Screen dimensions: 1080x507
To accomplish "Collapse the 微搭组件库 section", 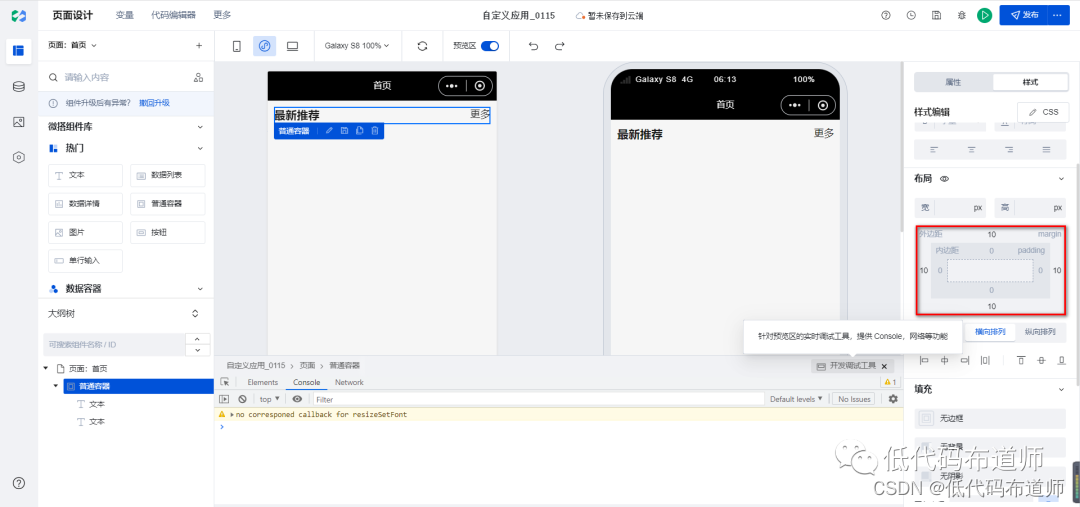I will point(200,127).
